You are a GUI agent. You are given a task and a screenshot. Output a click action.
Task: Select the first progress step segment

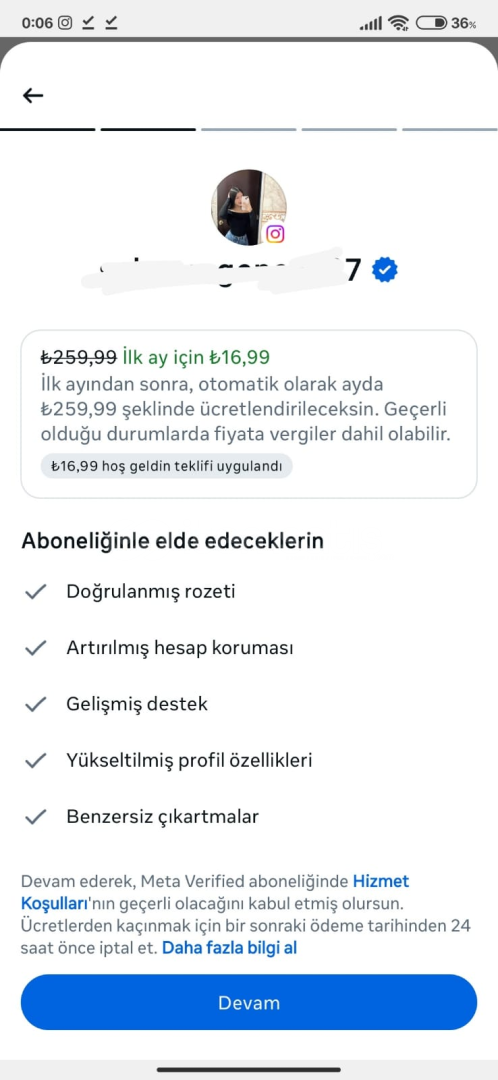48,129
